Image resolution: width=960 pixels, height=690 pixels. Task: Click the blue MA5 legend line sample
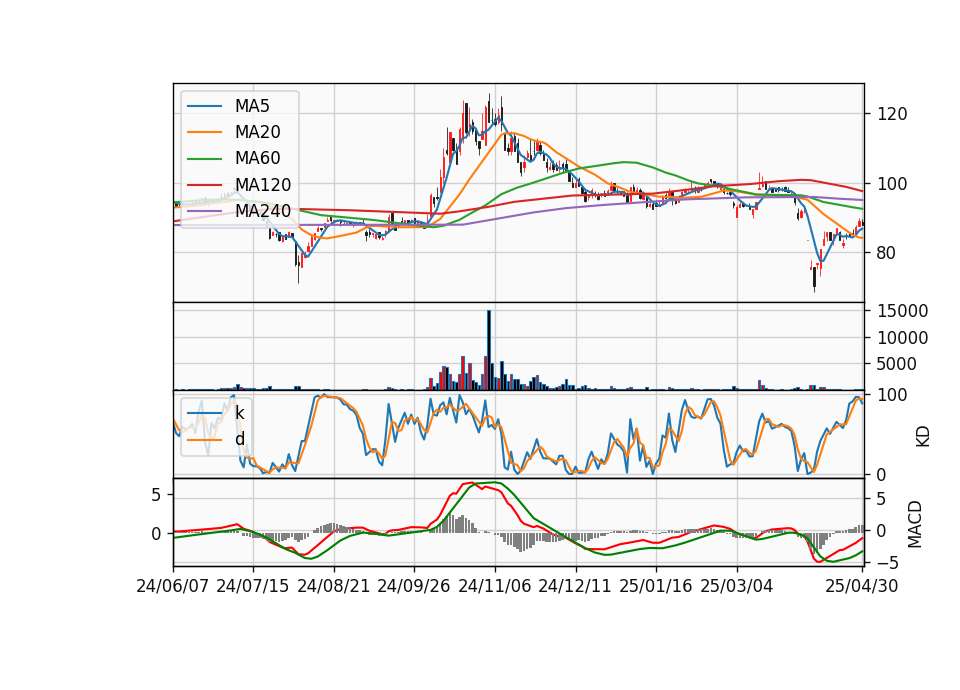[x=204, y=106]
